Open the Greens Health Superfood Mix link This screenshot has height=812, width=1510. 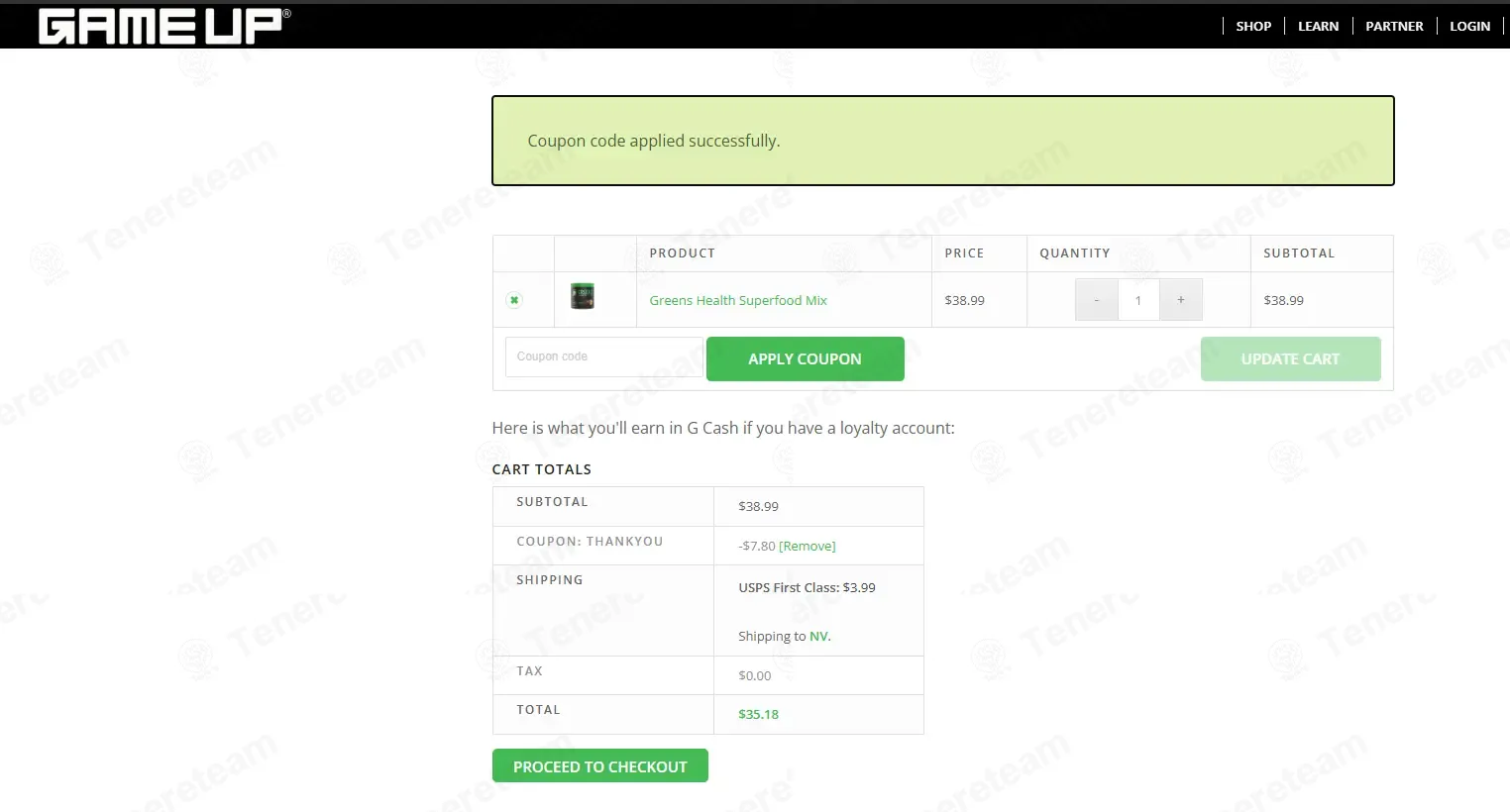(738, 300)
